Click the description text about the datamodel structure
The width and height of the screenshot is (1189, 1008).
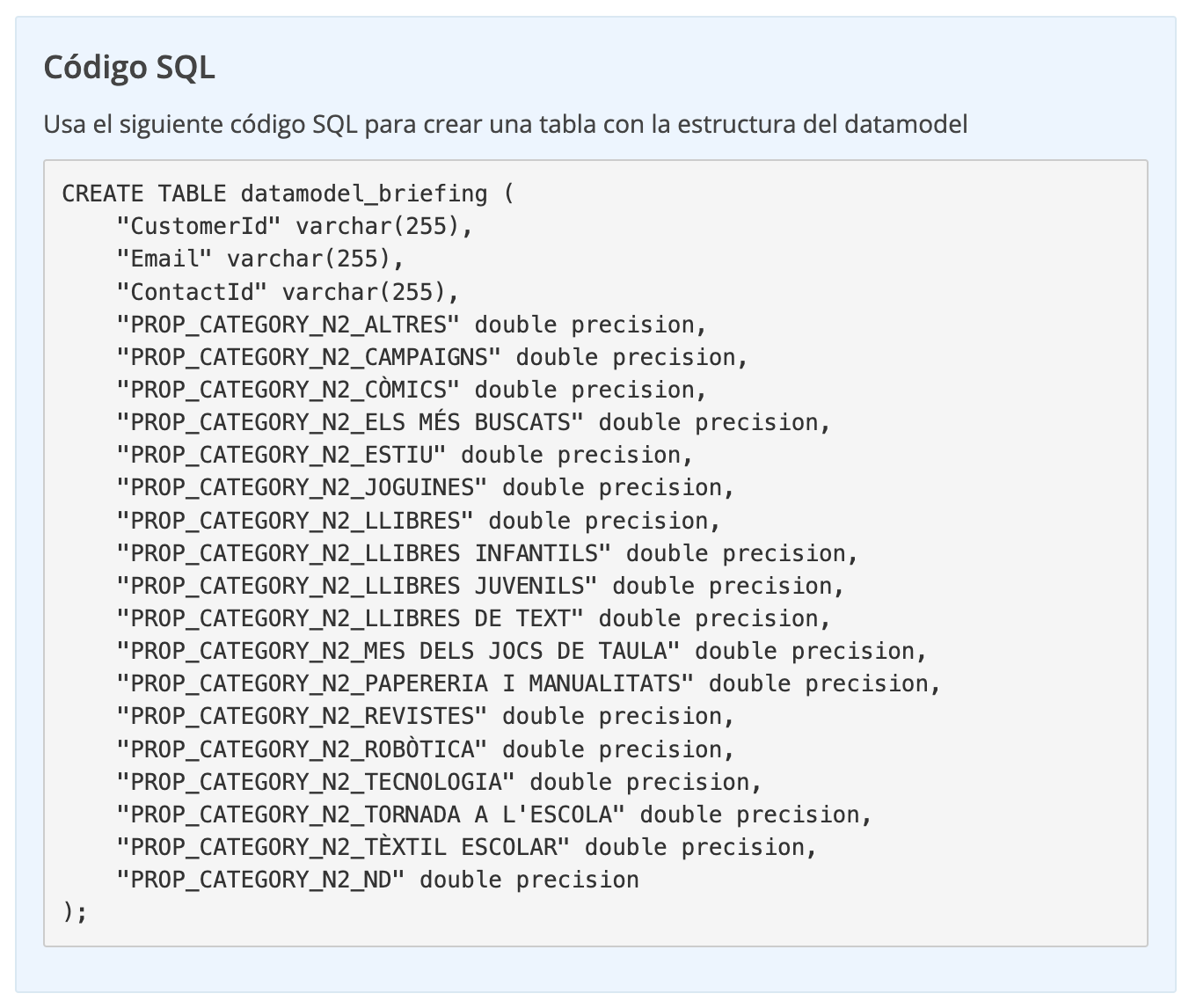tap(505, 124)
